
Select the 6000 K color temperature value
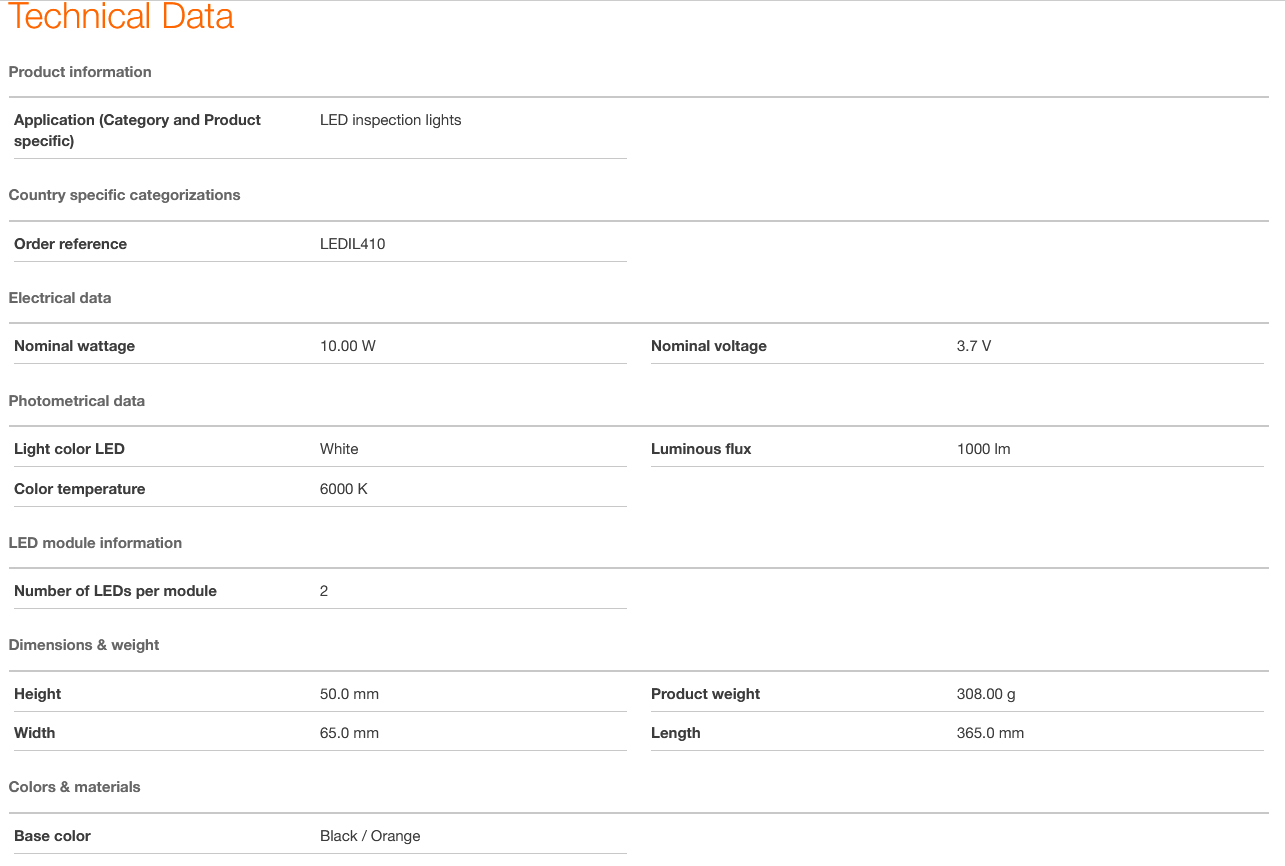point(344,489)
